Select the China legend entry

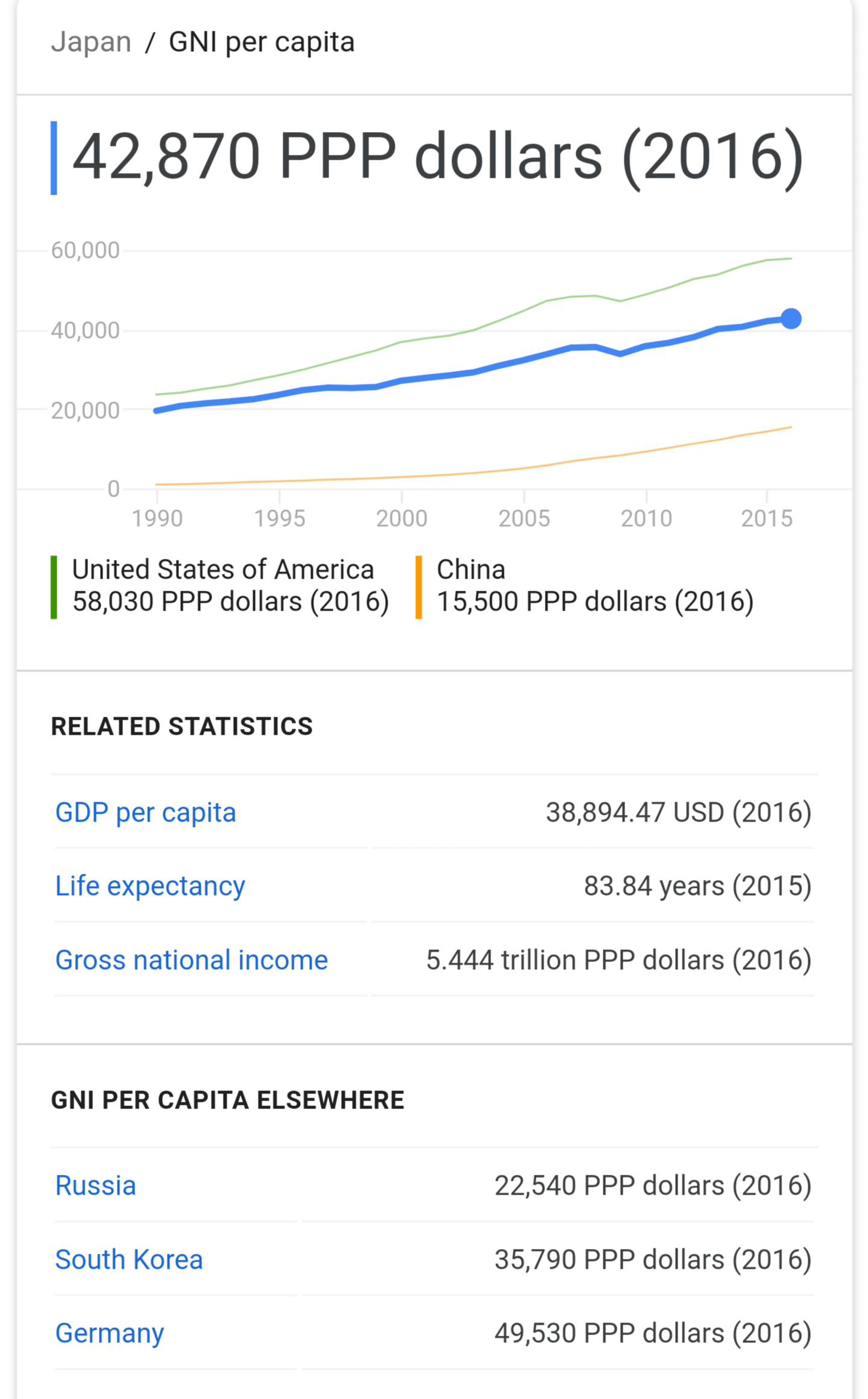(x=594, y=586)
